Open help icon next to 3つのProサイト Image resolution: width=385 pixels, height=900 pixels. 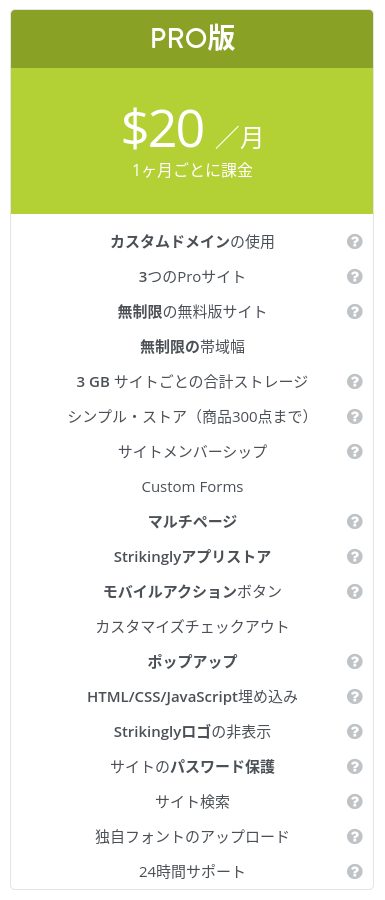click(355, 277)
